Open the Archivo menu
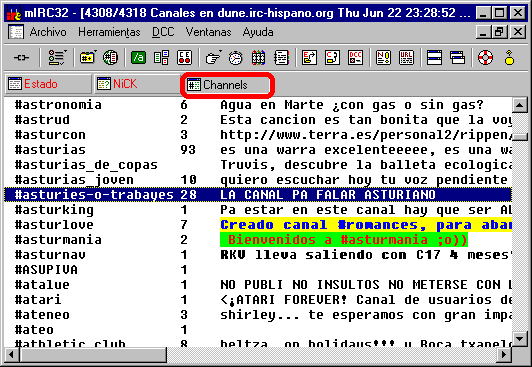Screen dimensions: 532x367 point(48,32)
